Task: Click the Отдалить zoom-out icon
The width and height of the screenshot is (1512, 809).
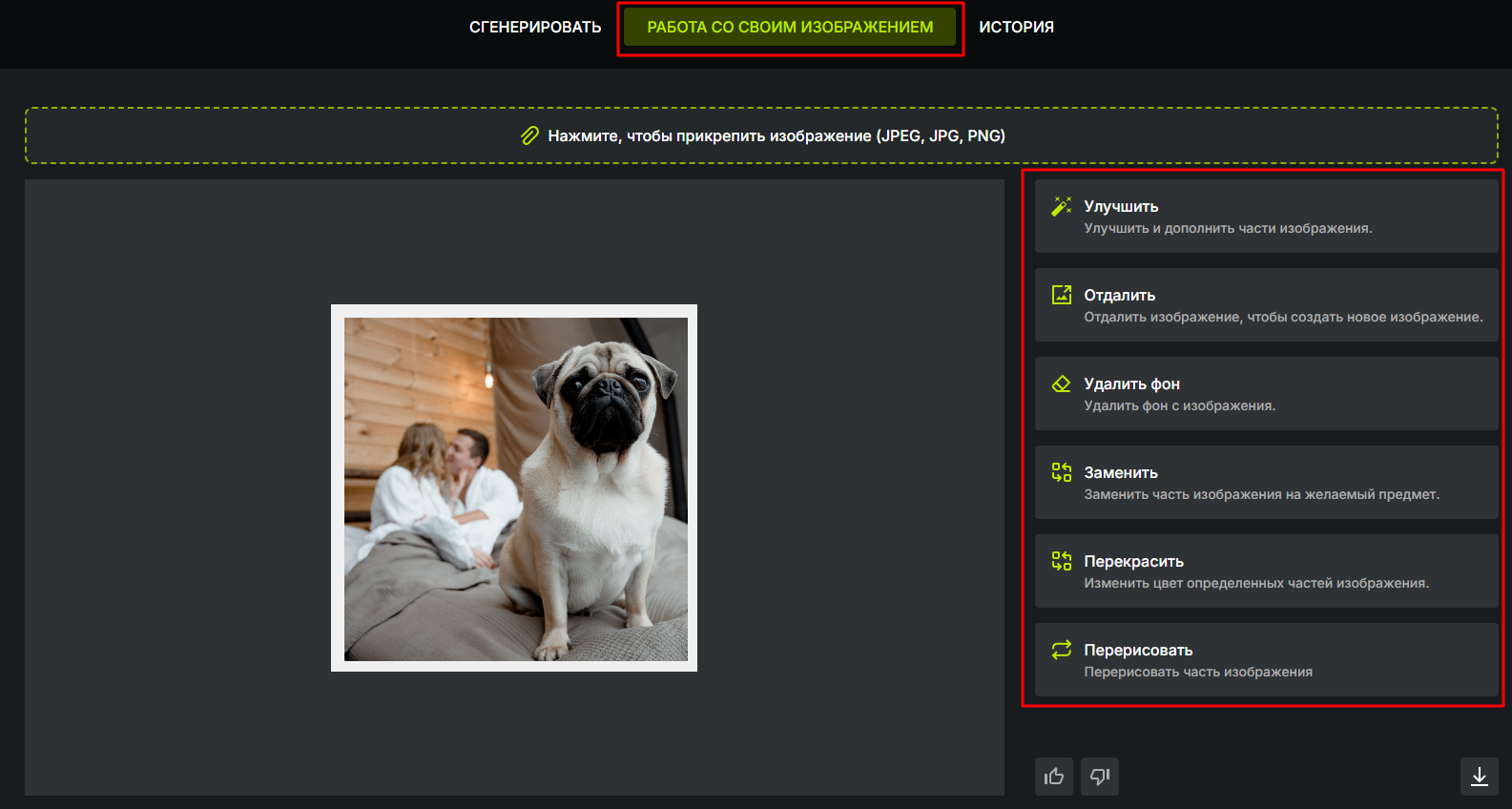Action: [x=1061, y=295]
